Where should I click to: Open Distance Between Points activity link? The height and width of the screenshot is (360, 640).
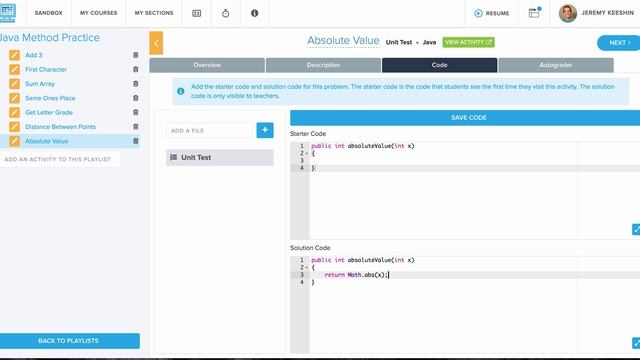(x=60, y=127)
